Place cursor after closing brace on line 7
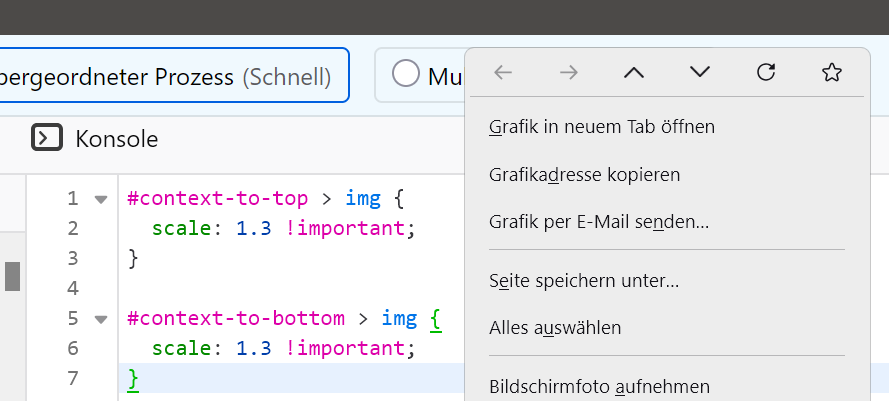This screenshot has width=889, height=401. pyautogui.click(x=141, y=379)
